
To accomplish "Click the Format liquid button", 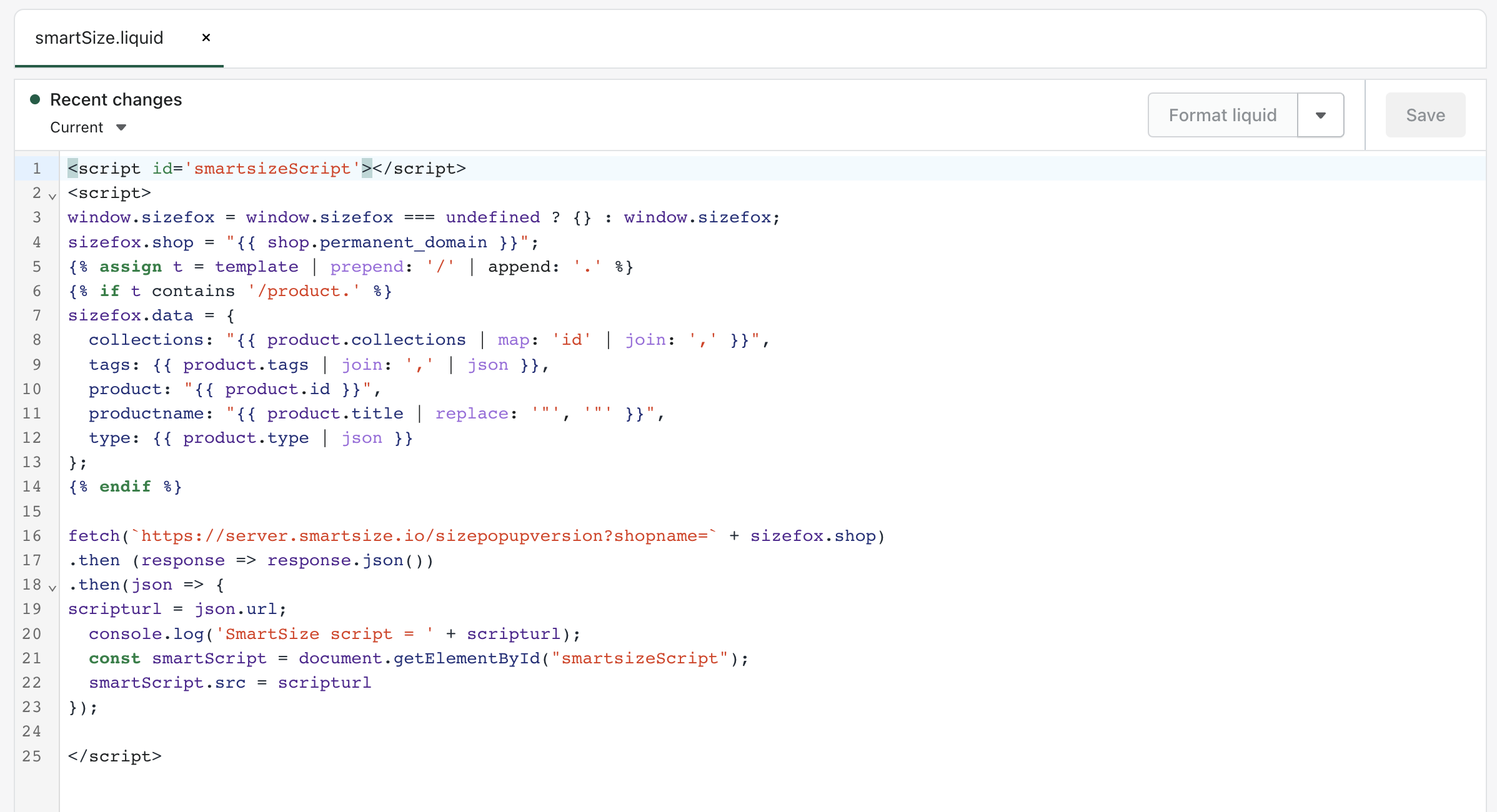I will click(1223, 115).
